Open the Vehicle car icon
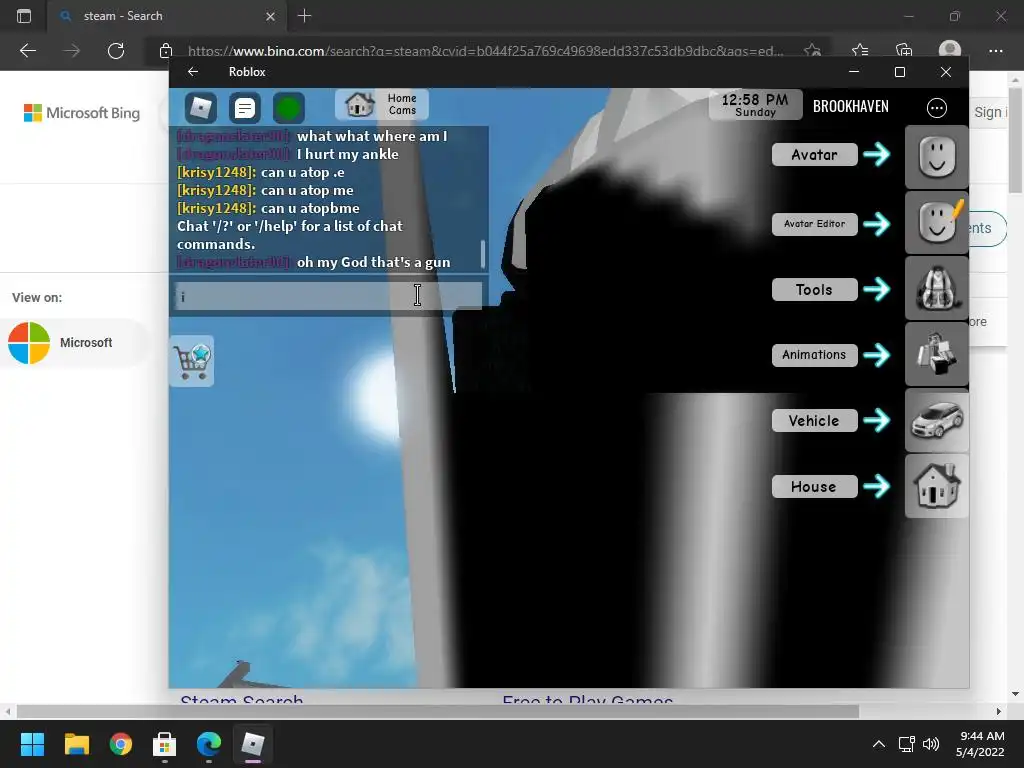Image resolution: width=1024 pixels, height=768 pixels. coord(936,420)
